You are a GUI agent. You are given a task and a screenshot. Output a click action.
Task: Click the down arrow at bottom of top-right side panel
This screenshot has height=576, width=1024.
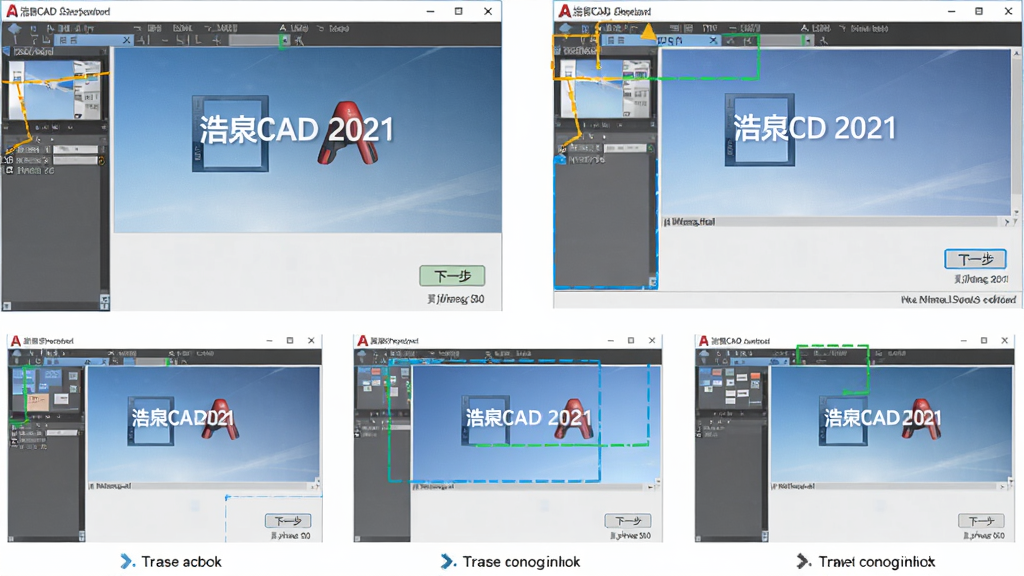[x=652, y=282]
